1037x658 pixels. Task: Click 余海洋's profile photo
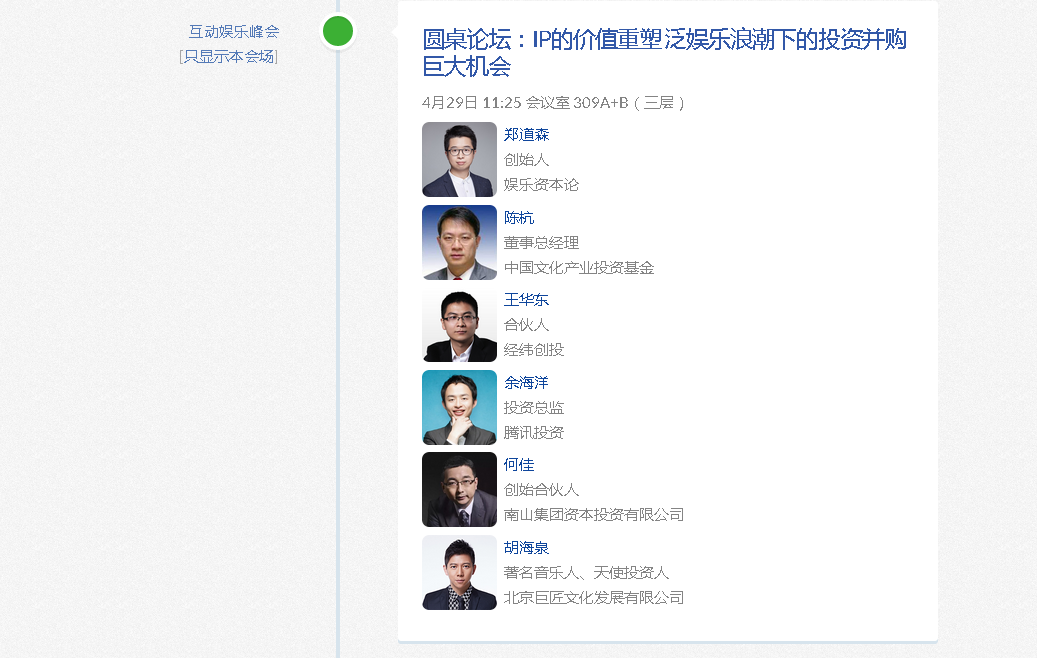pos(459,407)
